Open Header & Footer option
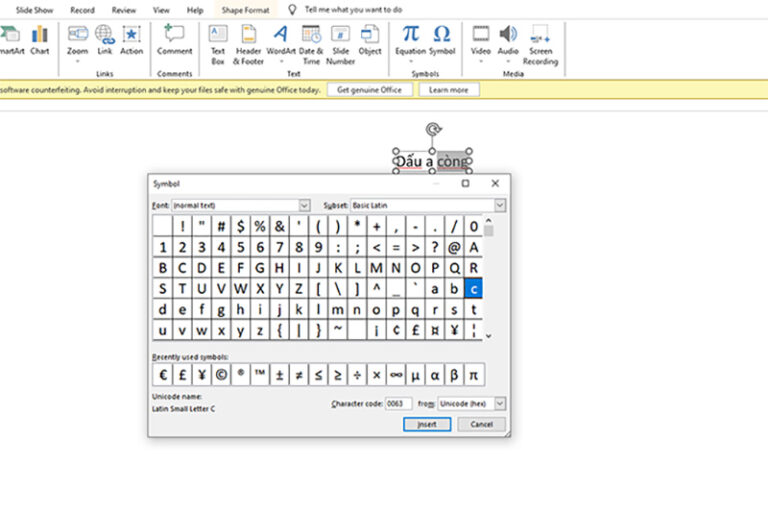The image size is (768, 512). (248, 44)
